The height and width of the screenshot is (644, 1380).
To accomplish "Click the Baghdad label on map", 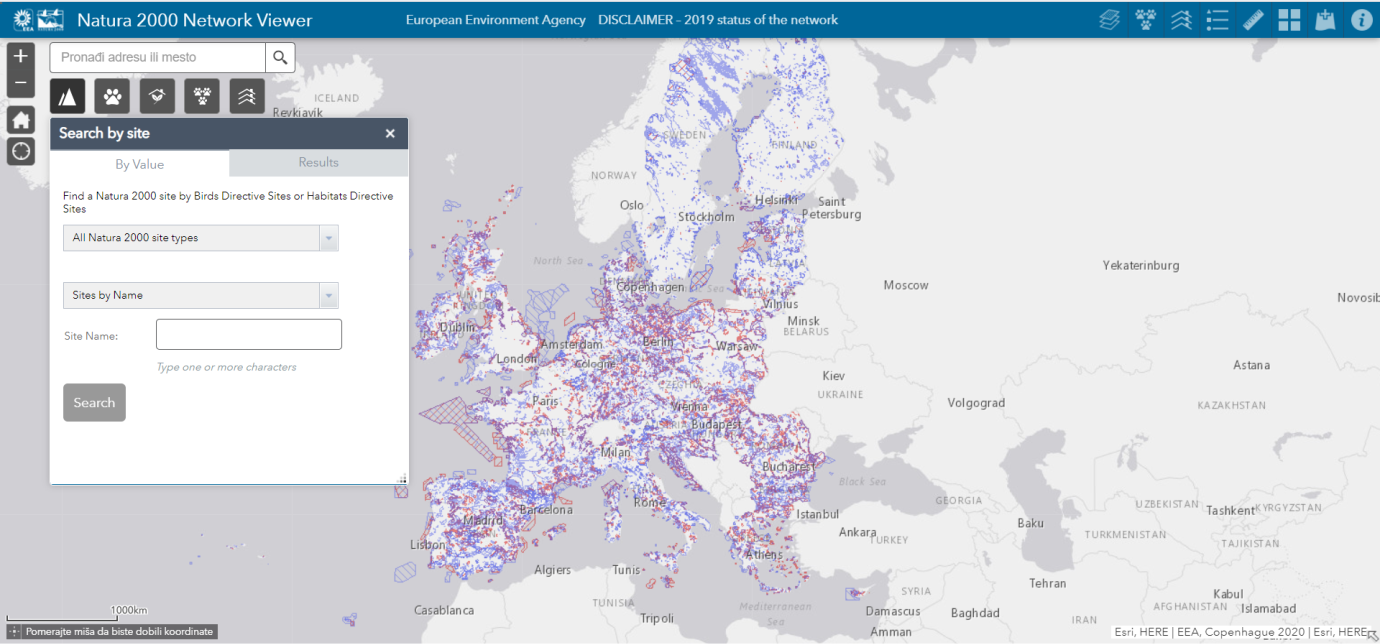I will coord(975,613).
